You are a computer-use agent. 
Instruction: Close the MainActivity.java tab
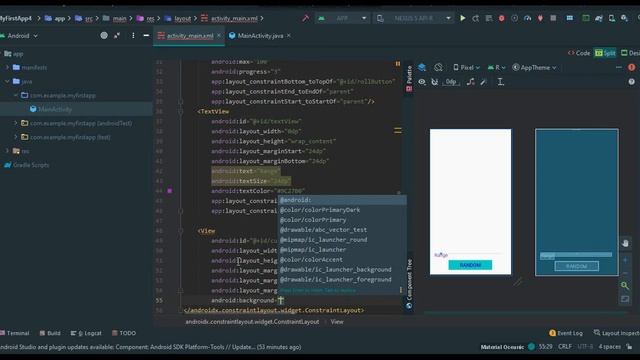coord(289,36)
